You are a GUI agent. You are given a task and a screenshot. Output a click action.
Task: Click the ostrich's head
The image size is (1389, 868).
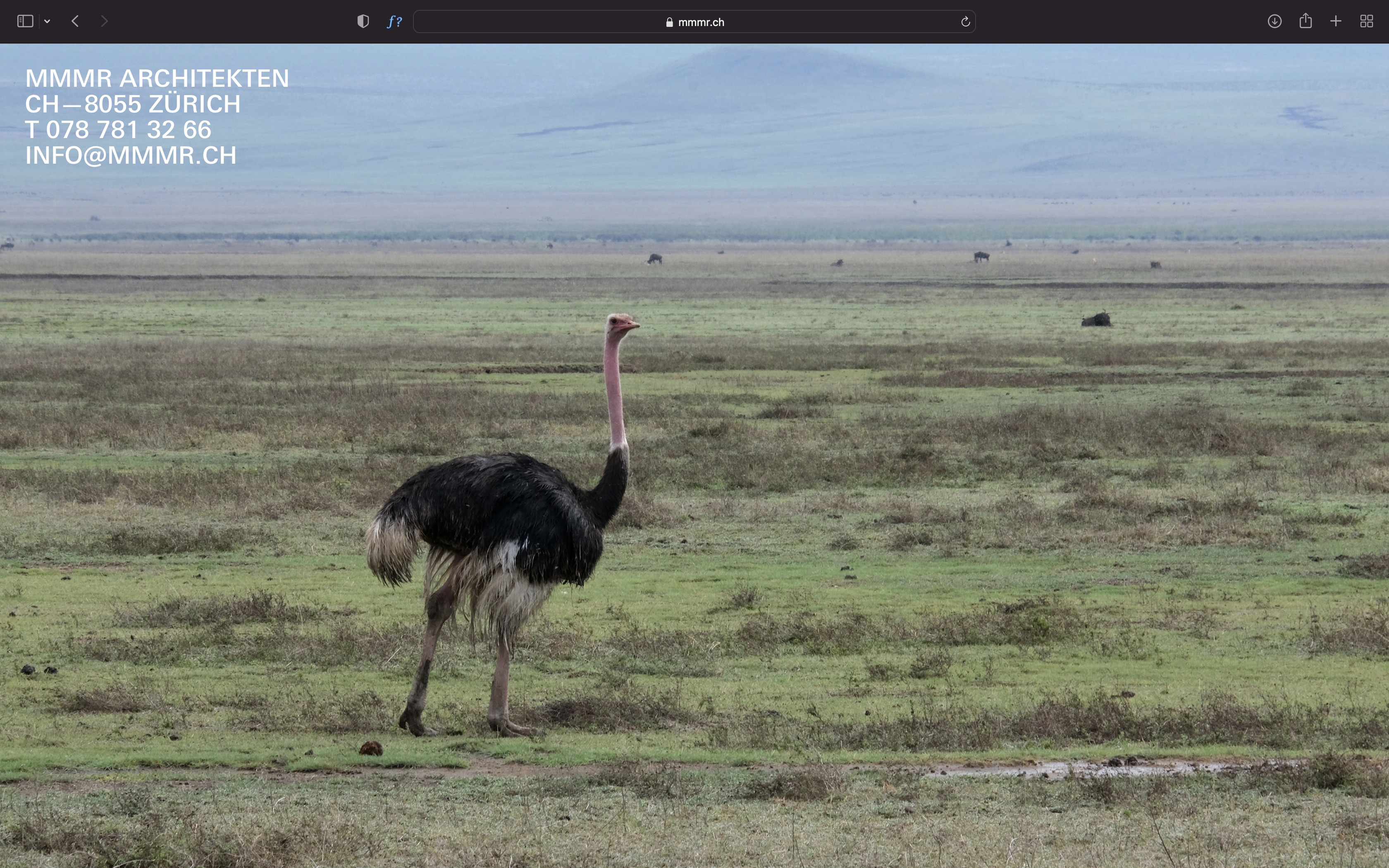(621, 323)
